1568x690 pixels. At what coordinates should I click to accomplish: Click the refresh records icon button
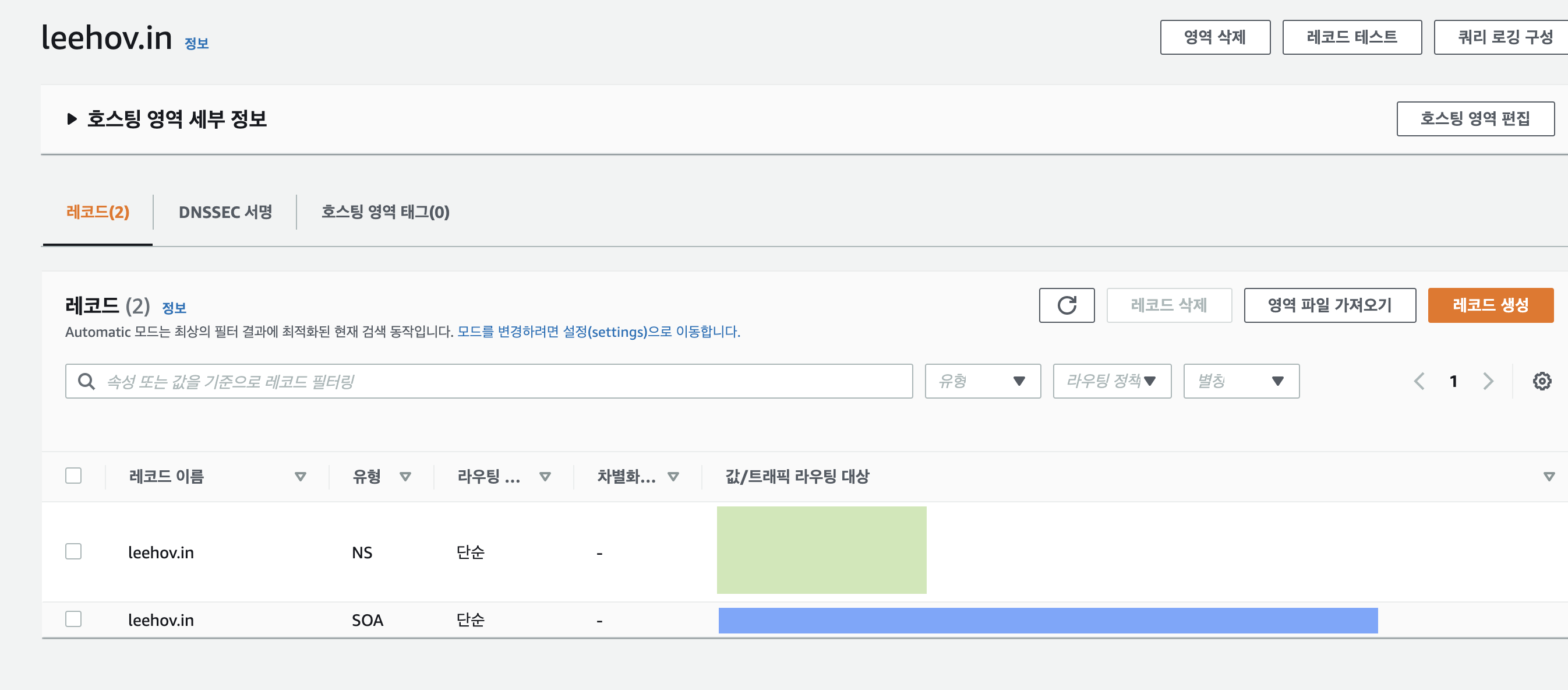(1066, 305)
